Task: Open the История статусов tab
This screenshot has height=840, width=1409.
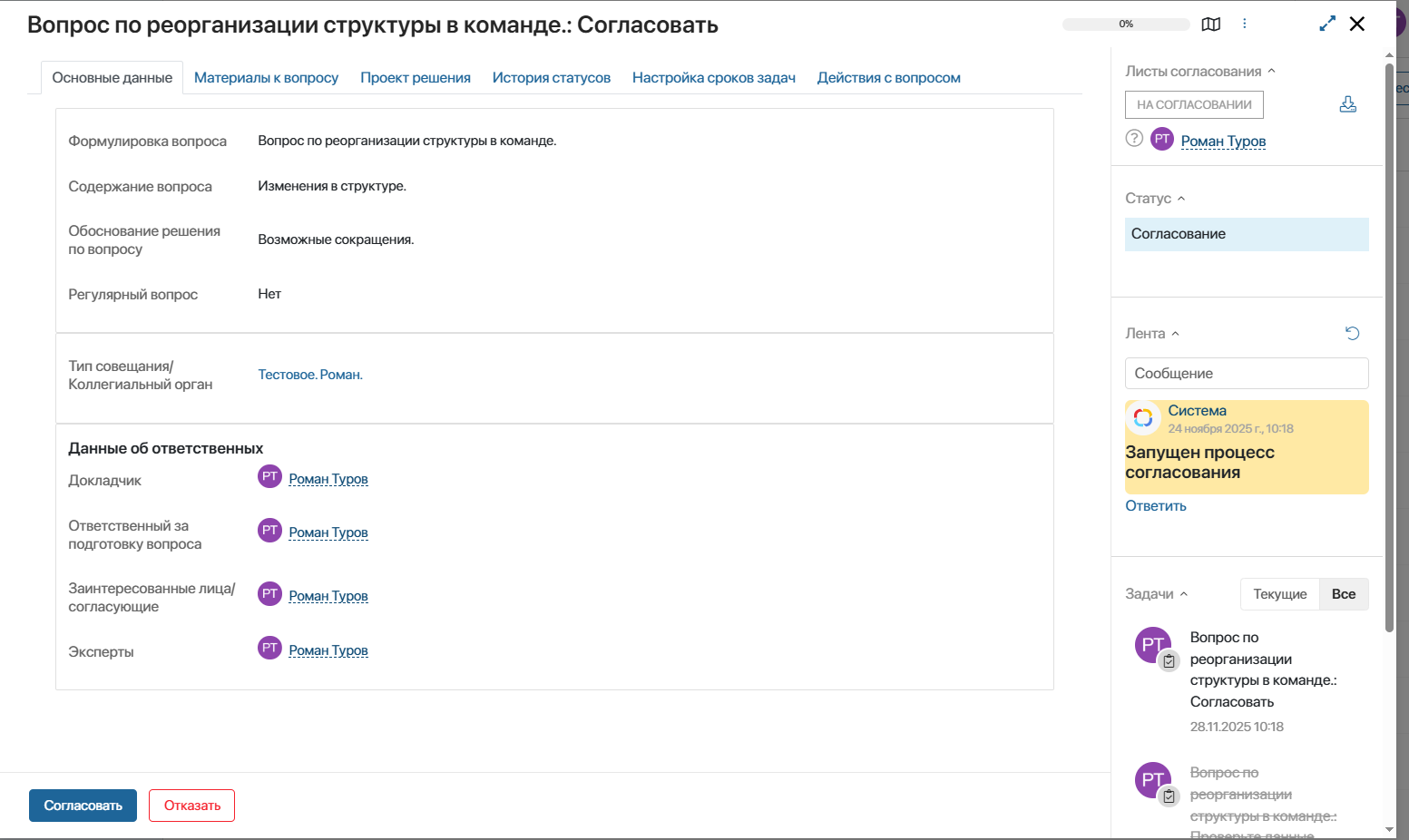Action: 551,78
